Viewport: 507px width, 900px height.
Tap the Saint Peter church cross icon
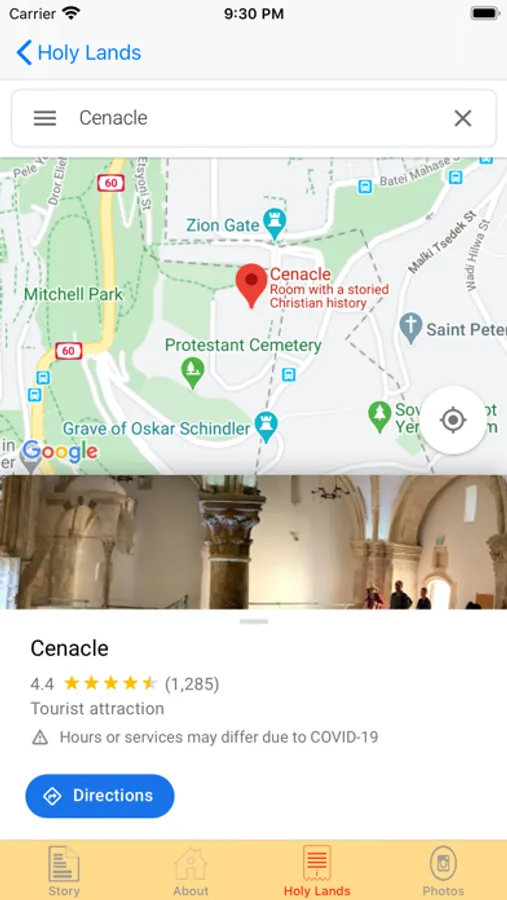(411, 328)
